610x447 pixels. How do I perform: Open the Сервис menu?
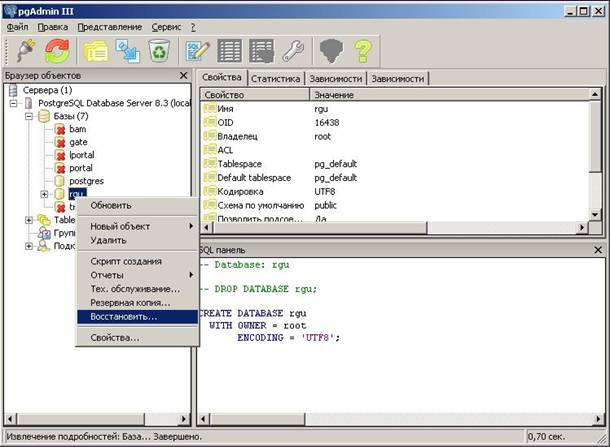point(166,27)
